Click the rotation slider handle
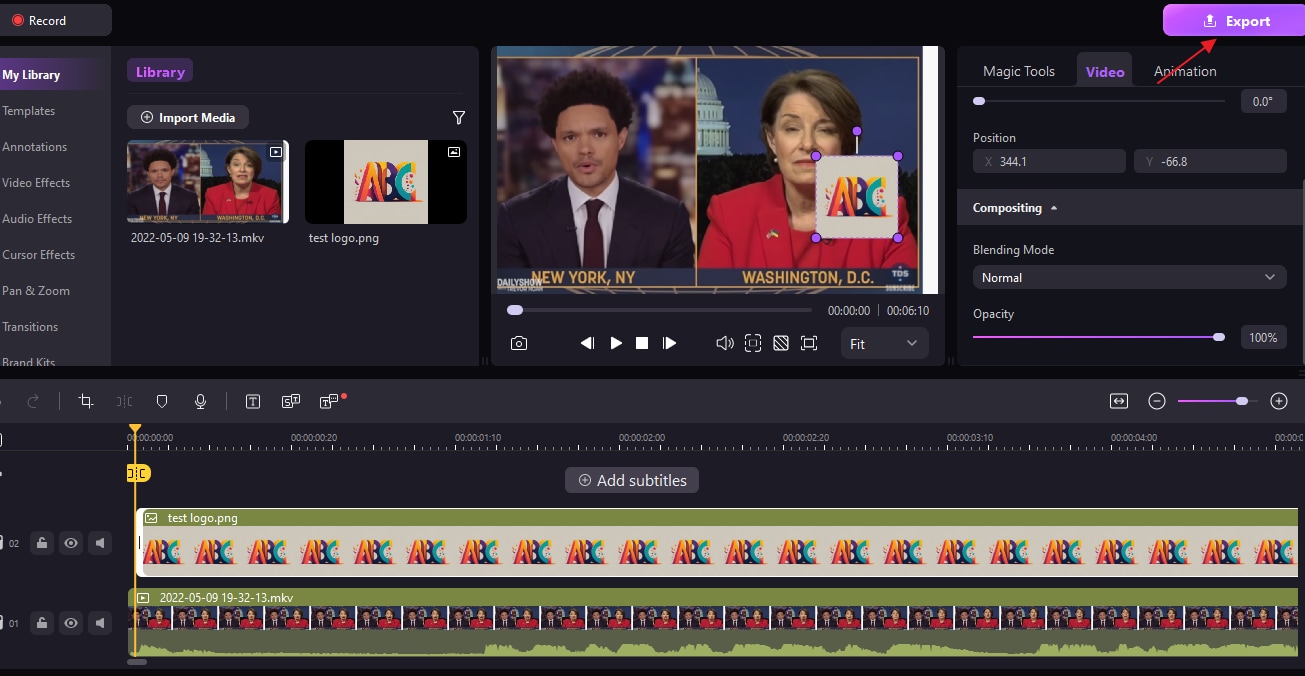This screenshot has width=1305, height=676. point(979,101)
